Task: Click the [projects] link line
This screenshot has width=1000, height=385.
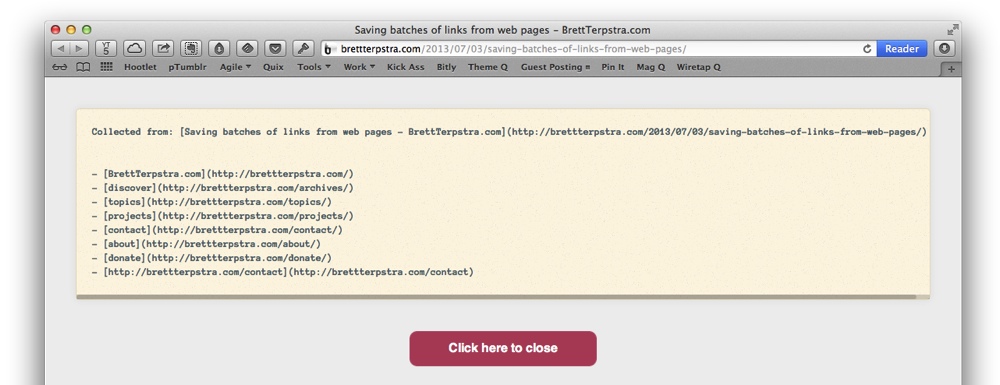Action: pyautogui.click(x=223, y=216)
